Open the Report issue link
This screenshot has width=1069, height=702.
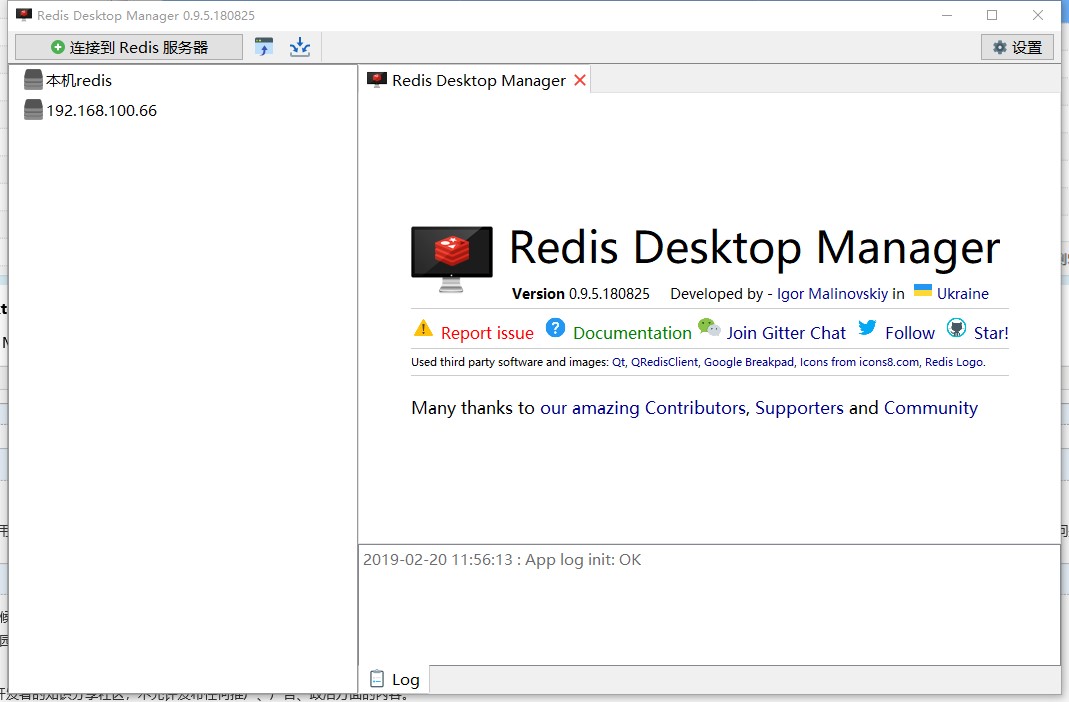pos(487,333)
